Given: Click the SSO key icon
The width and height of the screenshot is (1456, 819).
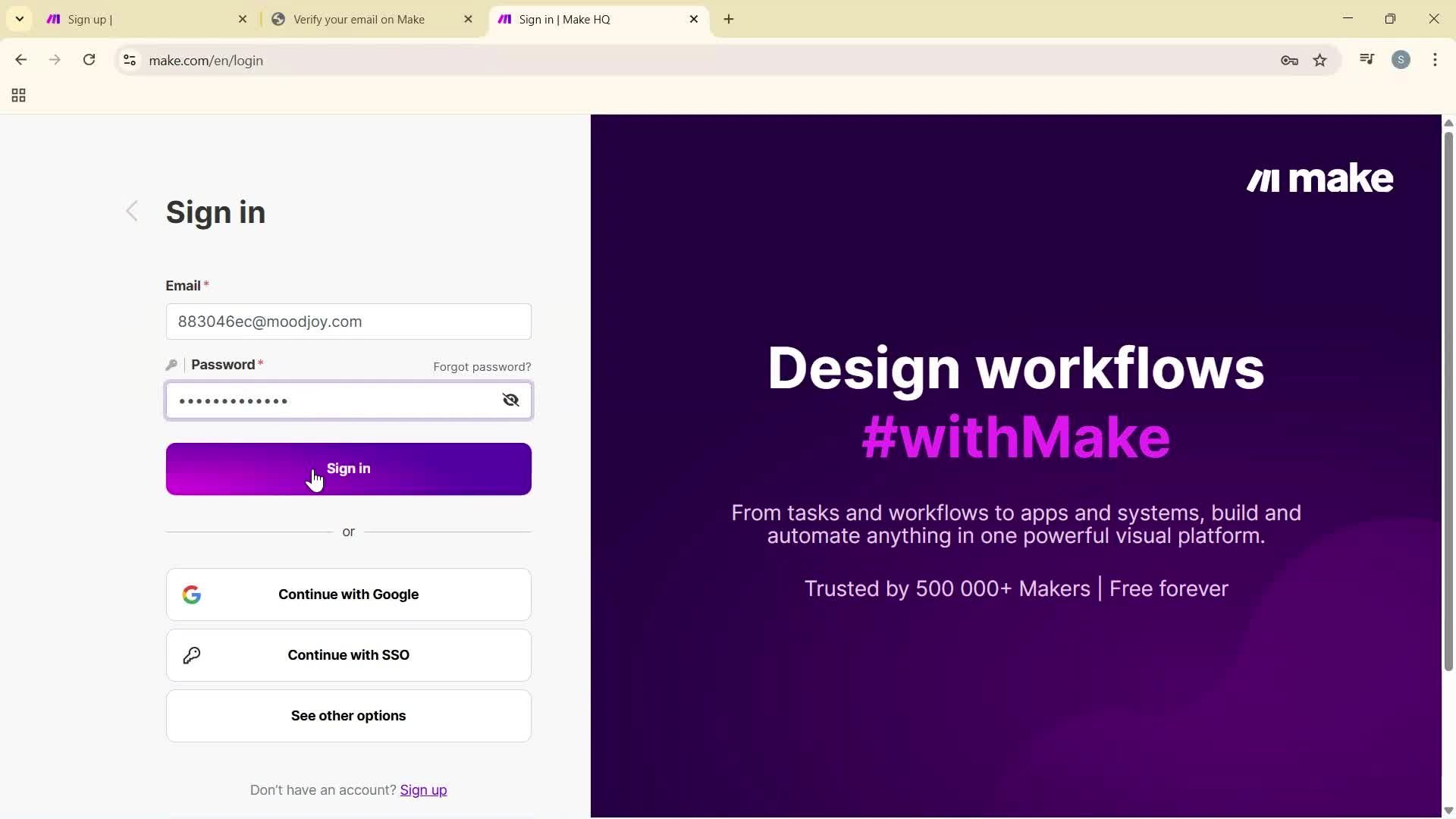Looking at the screenshot, I should click(193, 655).
